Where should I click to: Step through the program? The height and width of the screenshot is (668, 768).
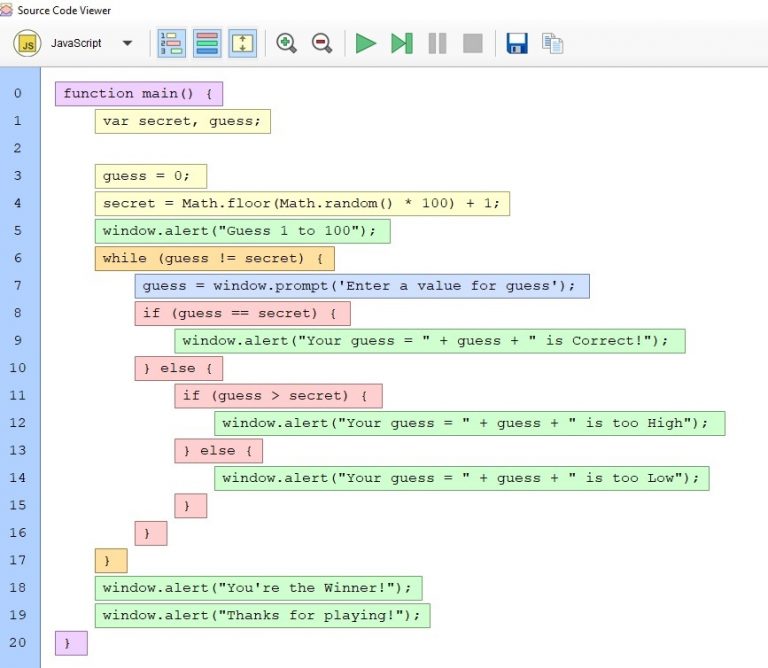point(402,44)
